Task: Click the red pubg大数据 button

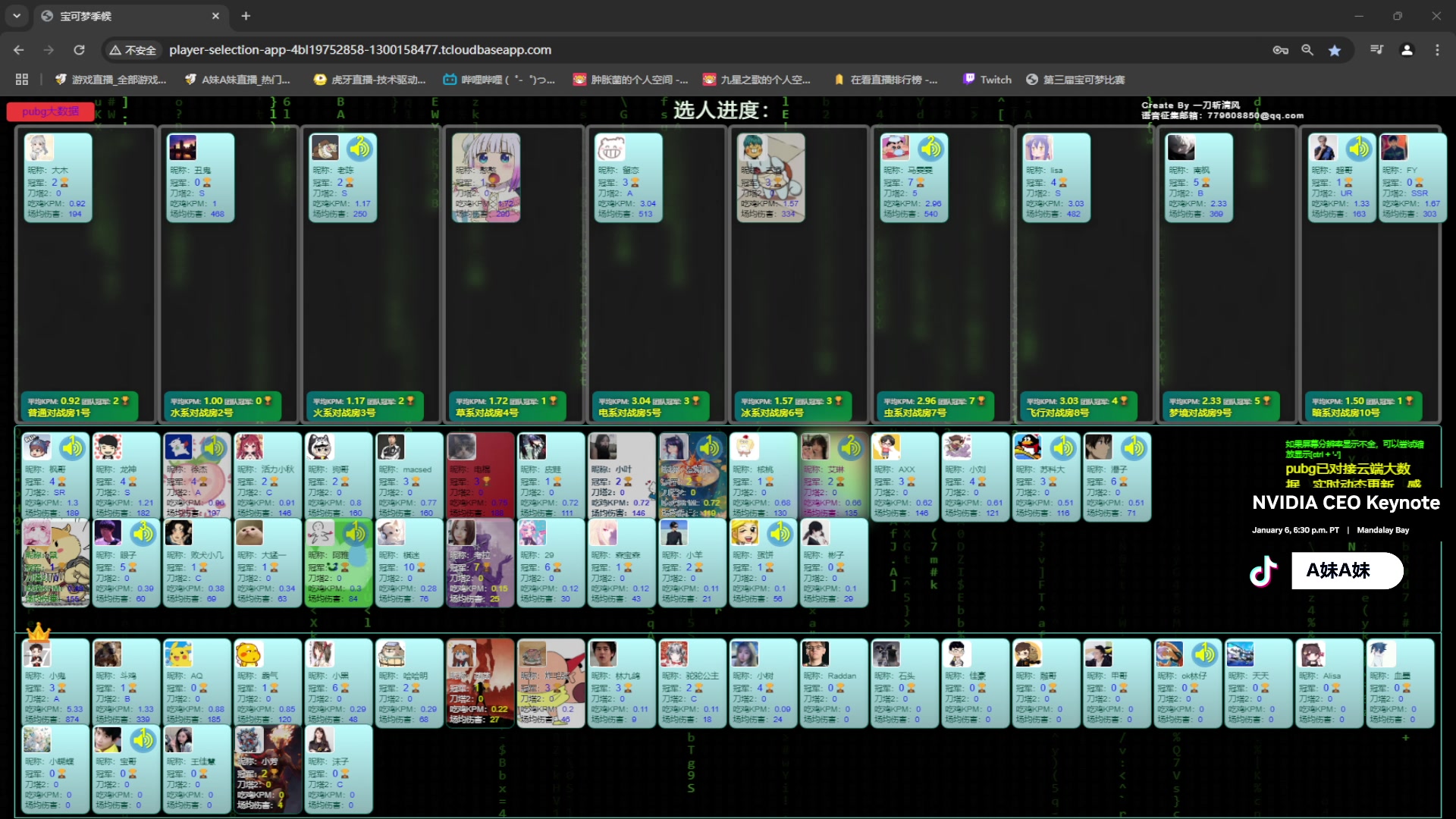Action: tap(51, 111)
